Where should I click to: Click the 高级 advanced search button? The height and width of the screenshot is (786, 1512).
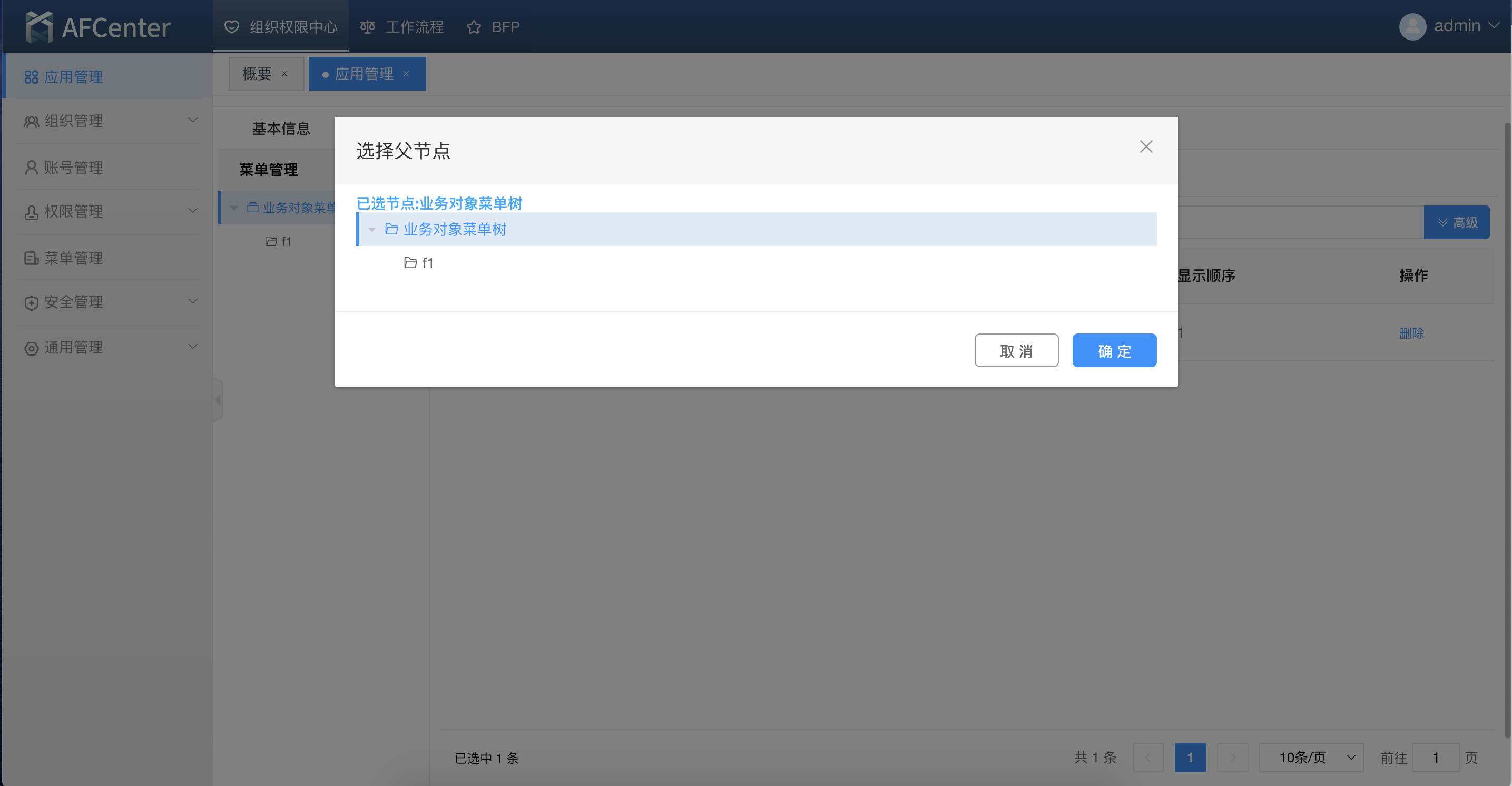[1456, 222]
